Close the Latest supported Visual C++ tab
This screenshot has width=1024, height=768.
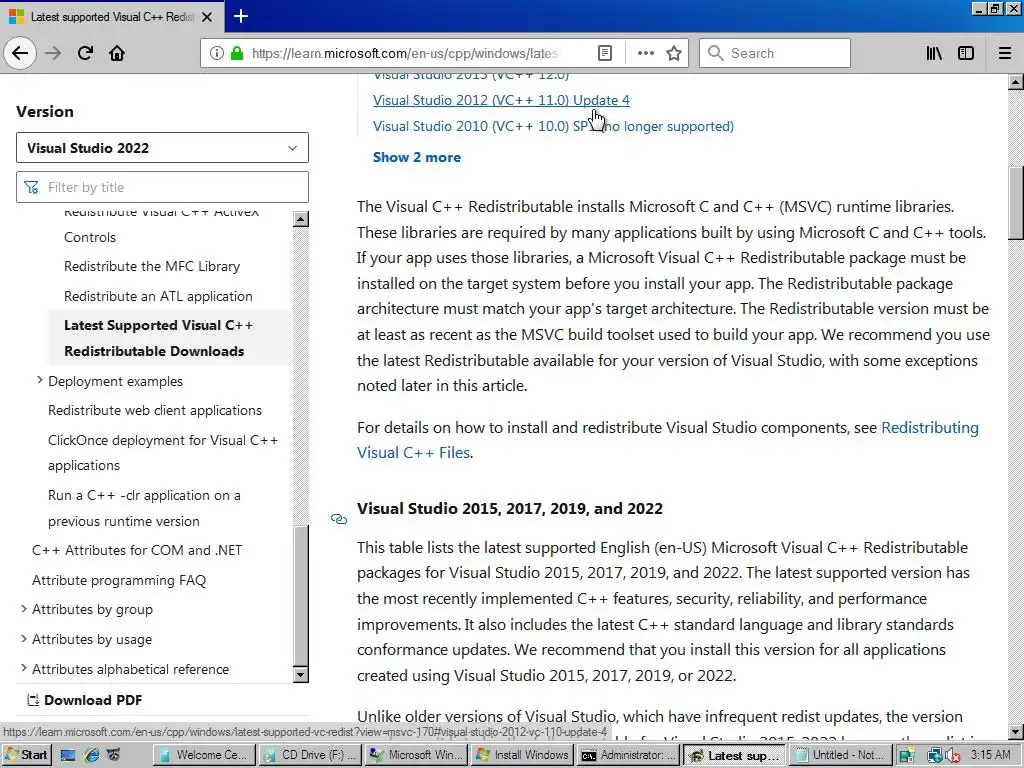207,17
